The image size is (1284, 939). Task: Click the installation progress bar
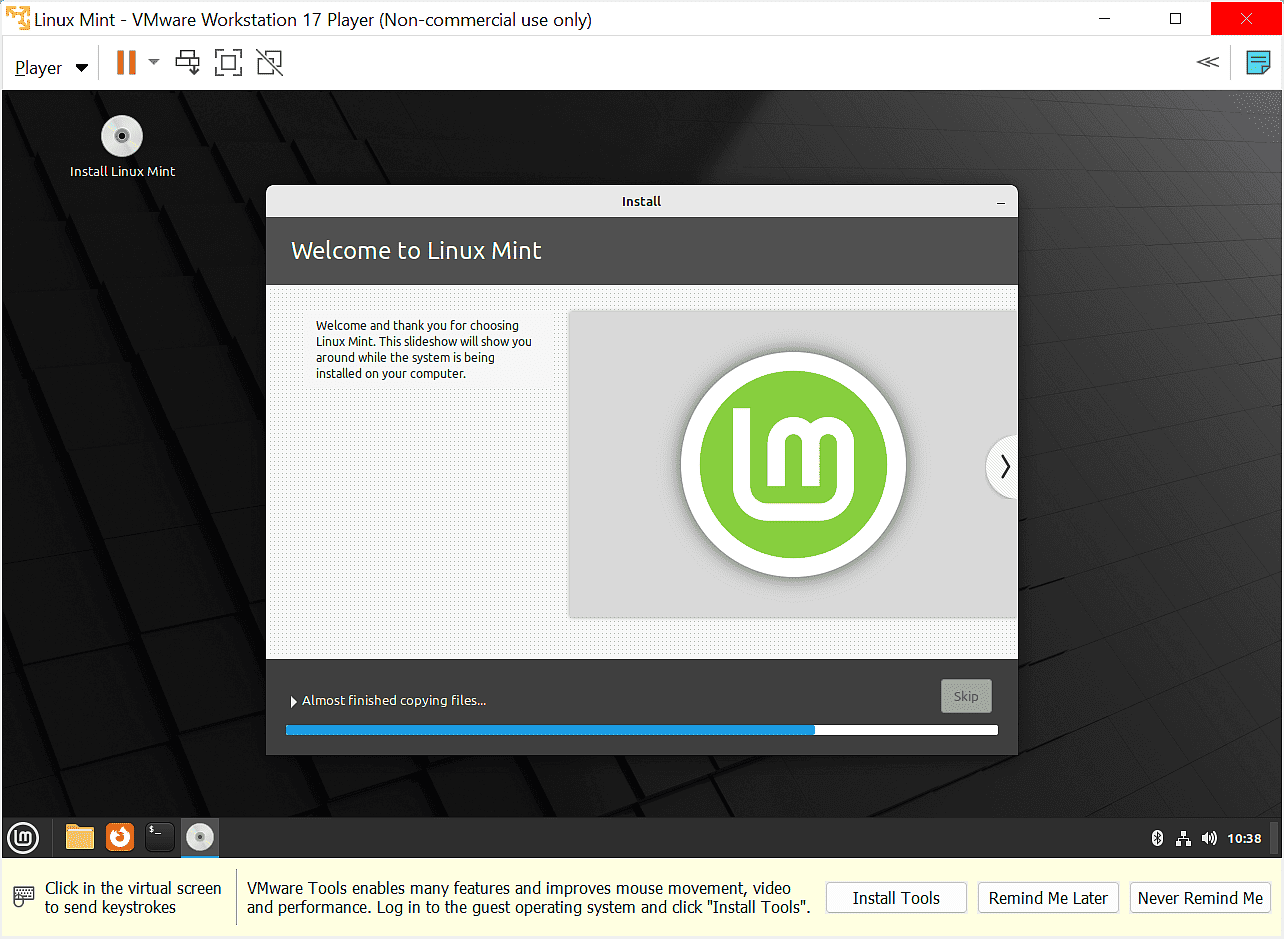coord(641,730)
